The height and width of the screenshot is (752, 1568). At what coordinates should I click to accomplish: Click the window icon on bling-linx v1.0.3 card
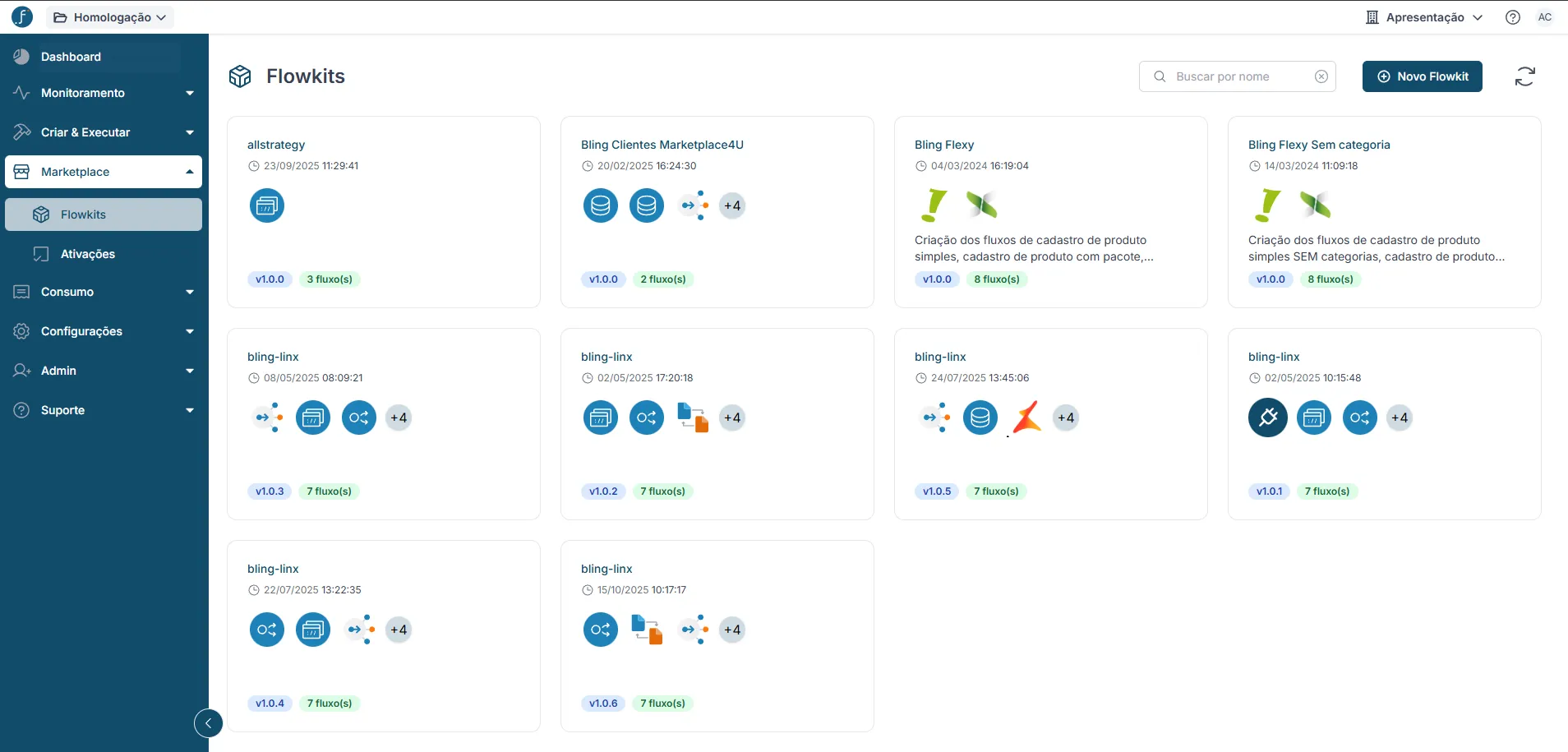coord(313,418)
